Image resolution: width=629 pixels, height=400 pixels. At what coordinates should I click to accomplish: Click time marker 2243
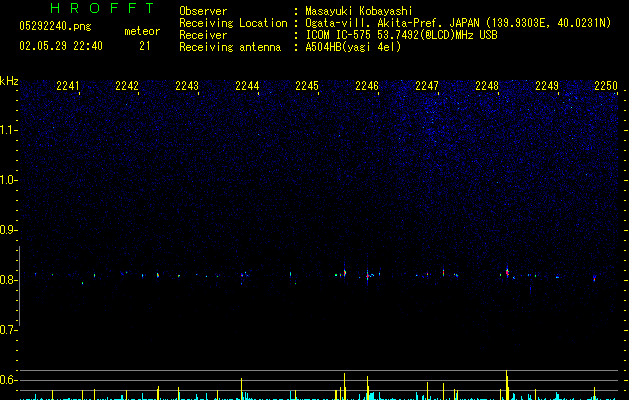coord(187,86)
